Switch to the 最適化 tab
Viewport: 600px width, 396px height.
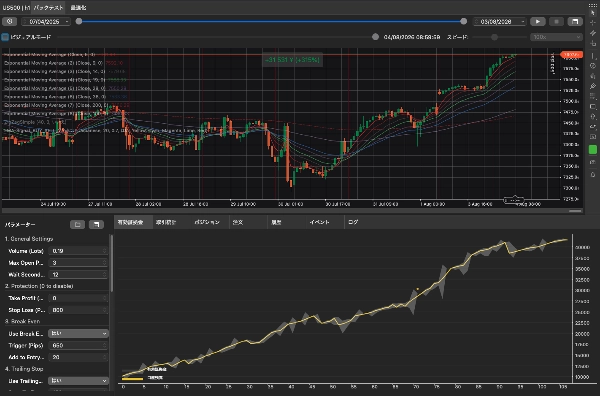78,8
